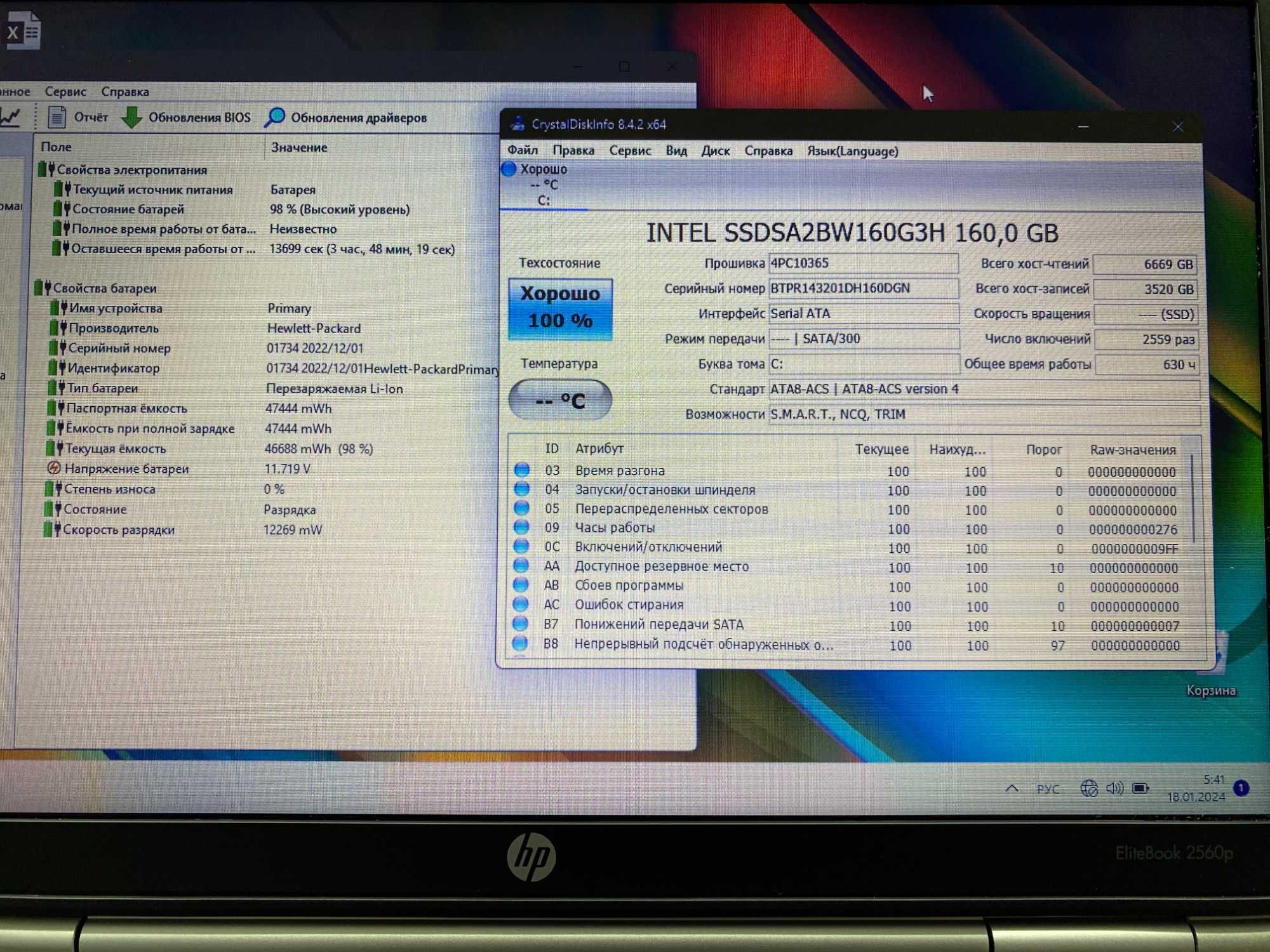
Task: Click the Значение column header
Action: pos(299,147)
